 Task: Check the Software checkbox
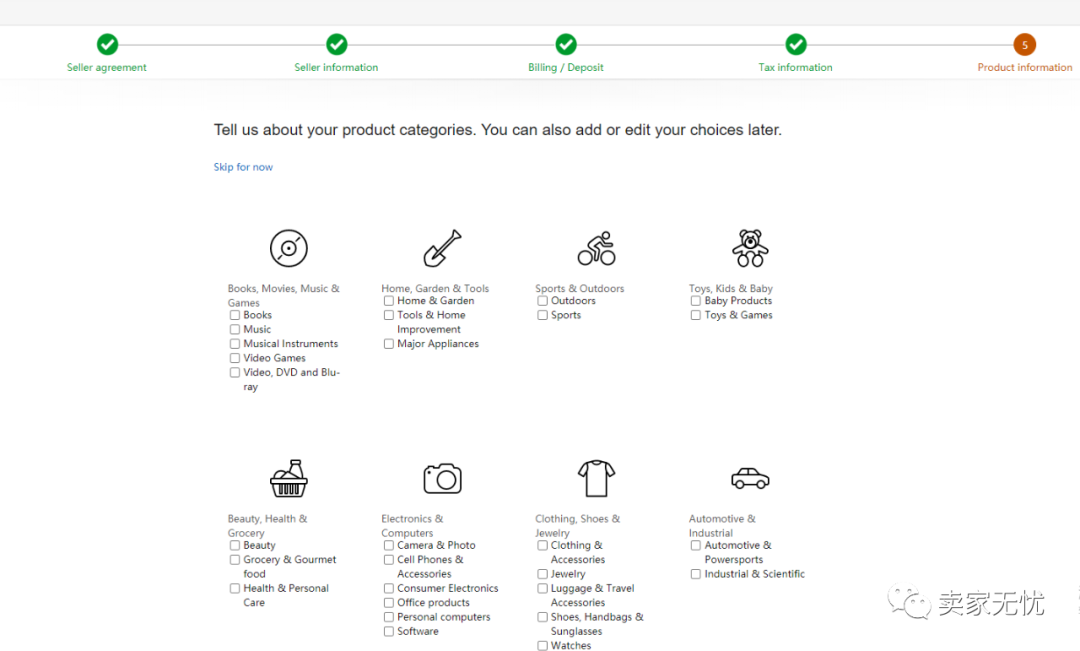(388, 631)
